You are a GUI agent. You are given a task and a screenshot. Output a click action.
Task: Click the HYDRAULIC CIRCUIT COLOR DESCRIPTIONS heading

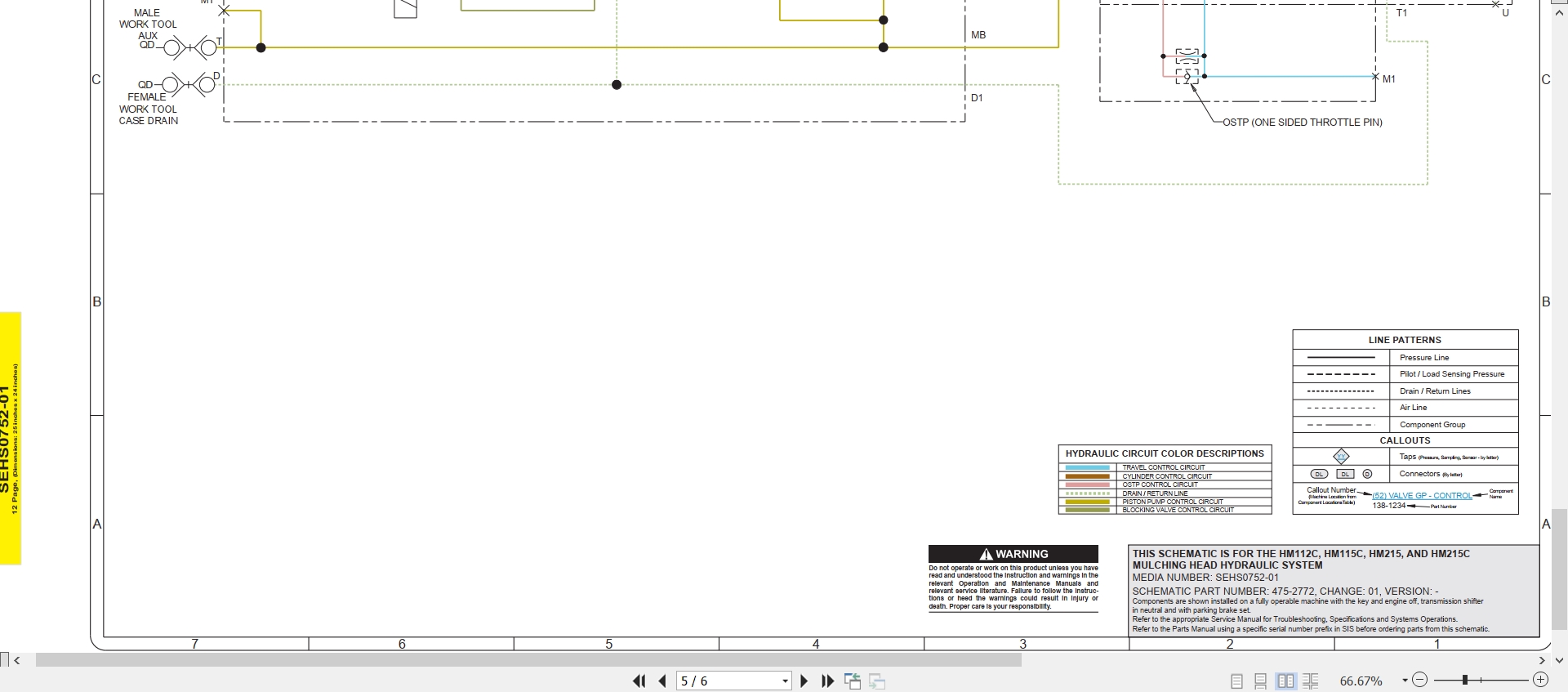[x=1165, y=453]
